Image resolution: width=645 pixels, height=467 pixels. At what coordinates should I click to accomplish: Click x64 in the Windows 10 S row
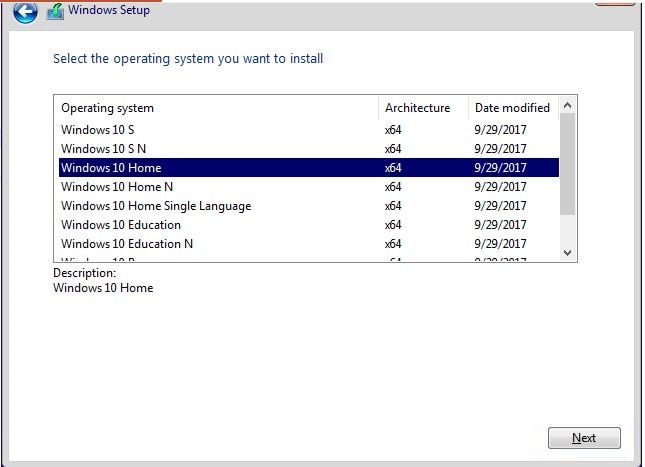(393, 130)
